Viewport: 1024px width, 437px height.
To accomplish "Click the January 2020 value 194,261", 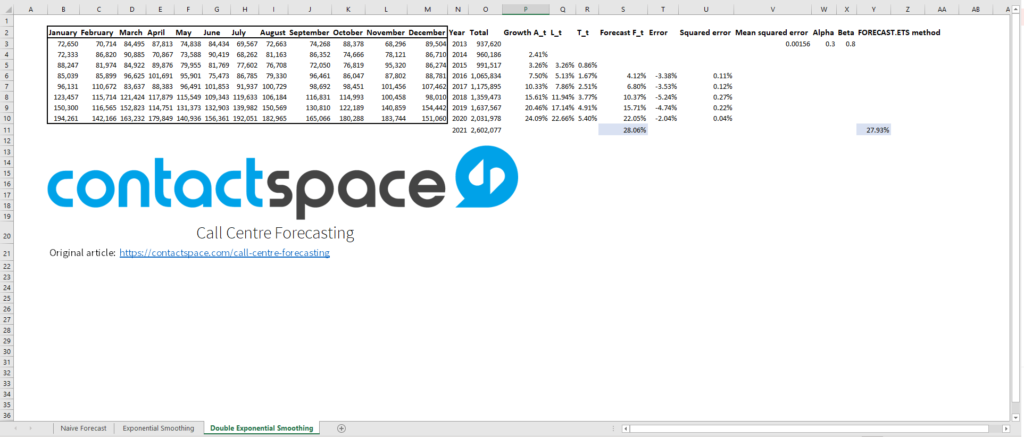I will (x=63, y=118).
